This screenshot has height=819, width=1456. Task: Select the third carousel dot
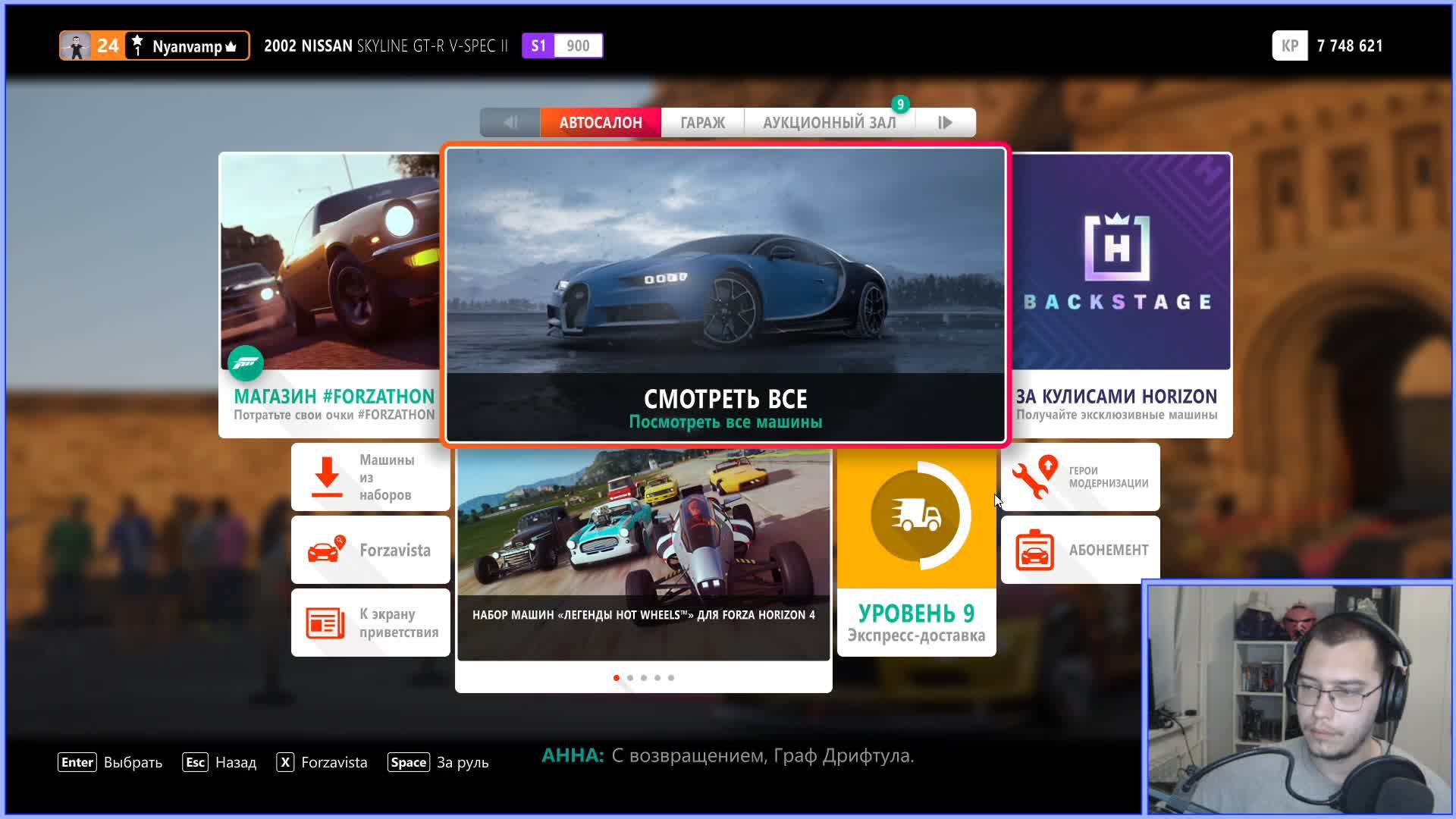coord(644,678)
